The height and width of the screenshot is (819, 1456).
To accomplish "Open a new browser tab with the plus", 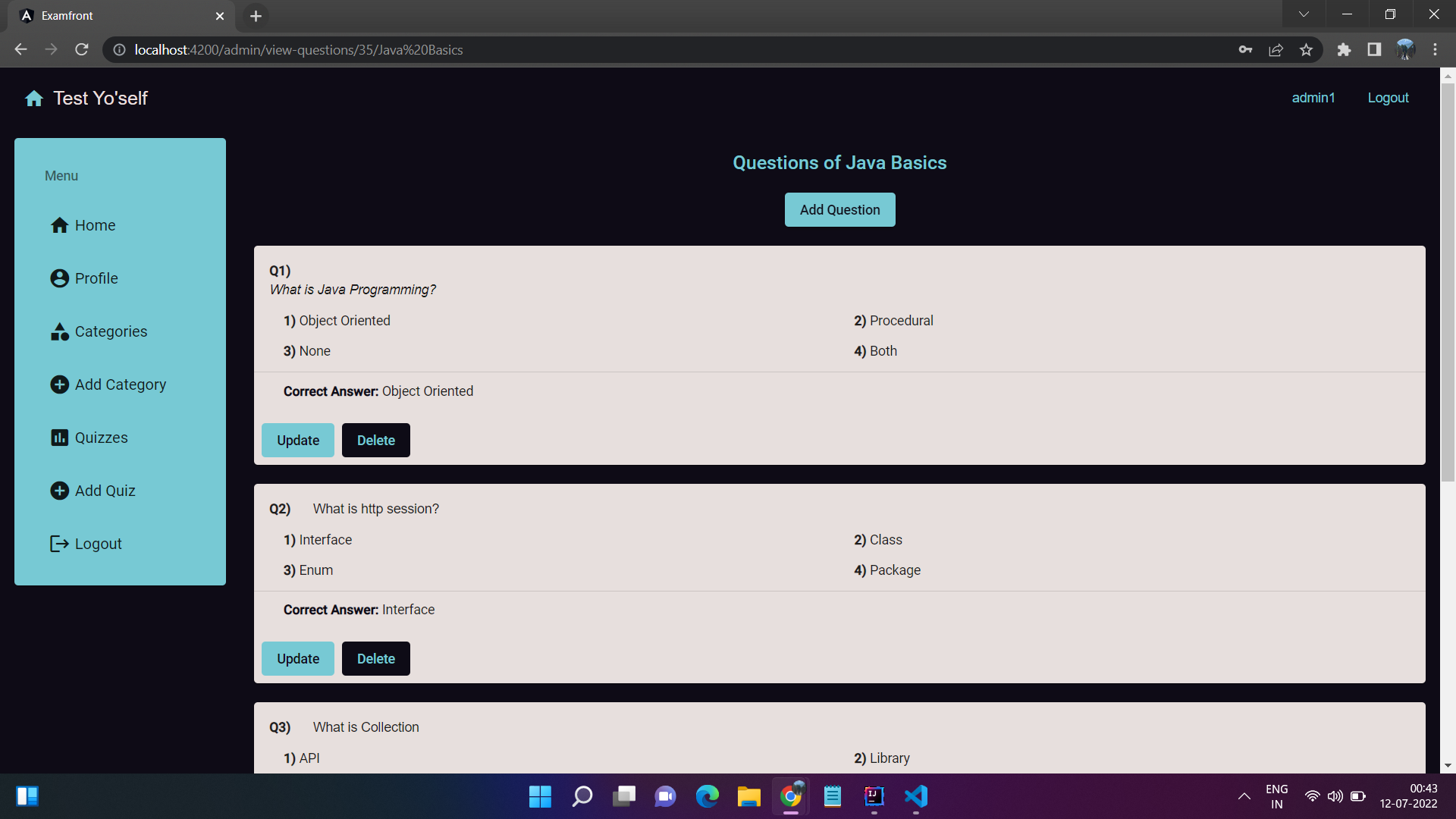I will [256, 16].
